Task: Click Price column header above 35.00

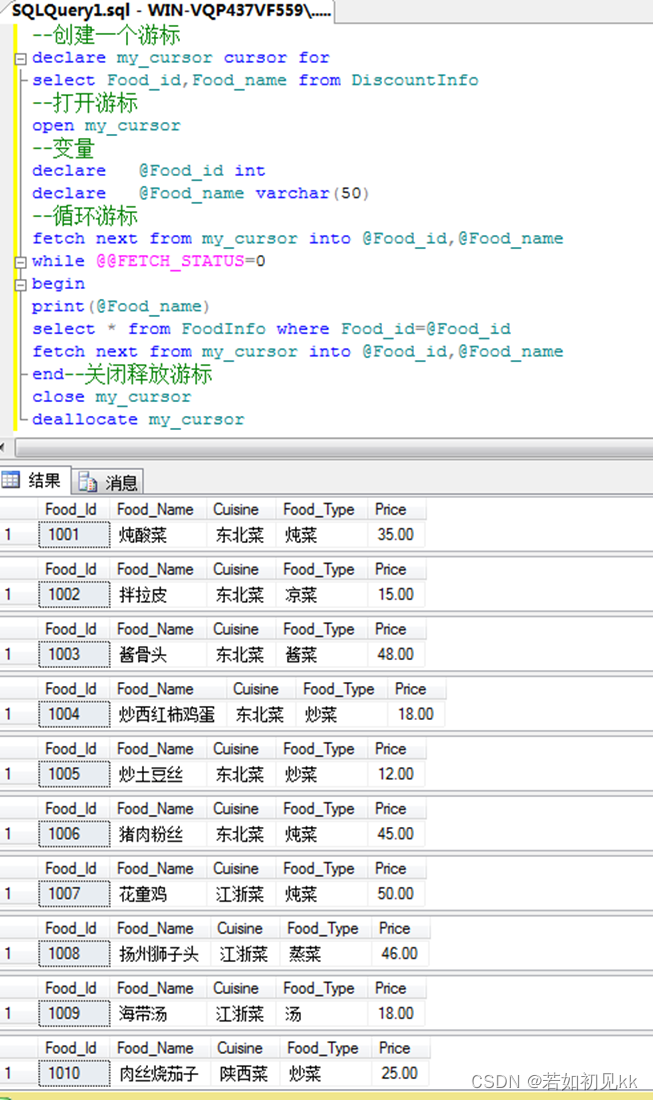Action: pos(396,510)
